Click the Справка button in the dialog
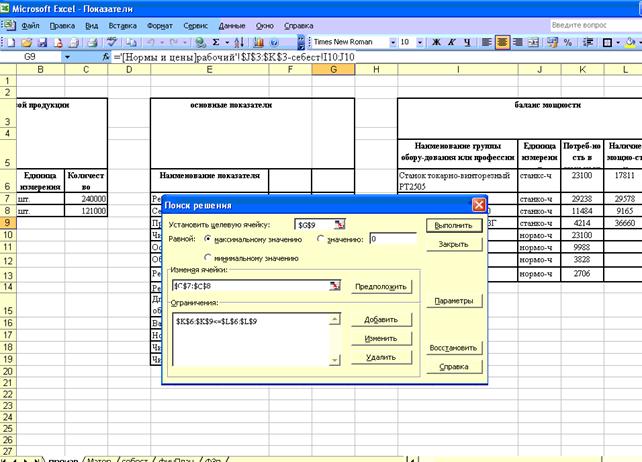 [x=454, y=367]
